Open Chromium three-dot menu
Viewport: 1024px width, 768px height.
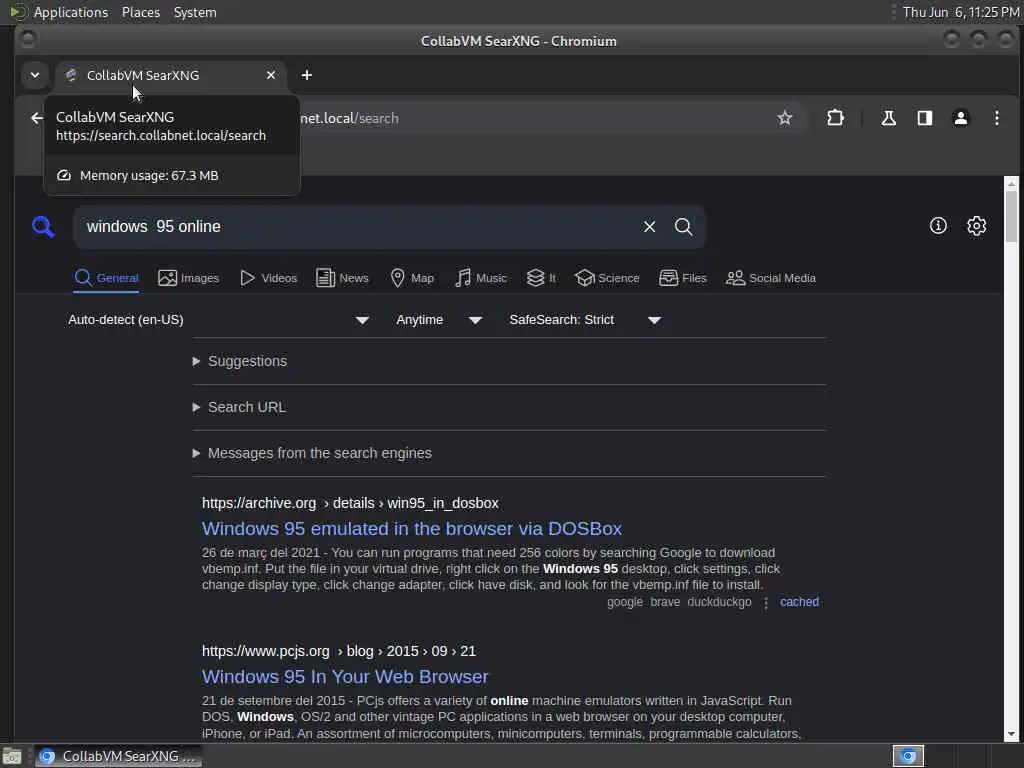(x=997, y=118)
